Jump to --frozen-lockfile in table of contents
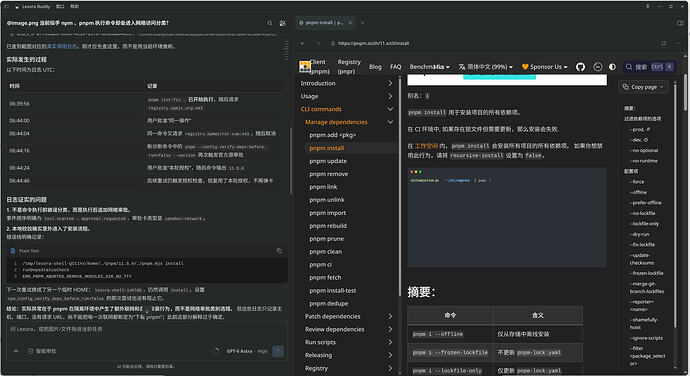The width and height of the screenshot is (690, 376). pyautogui.click(x=647, y=273)
